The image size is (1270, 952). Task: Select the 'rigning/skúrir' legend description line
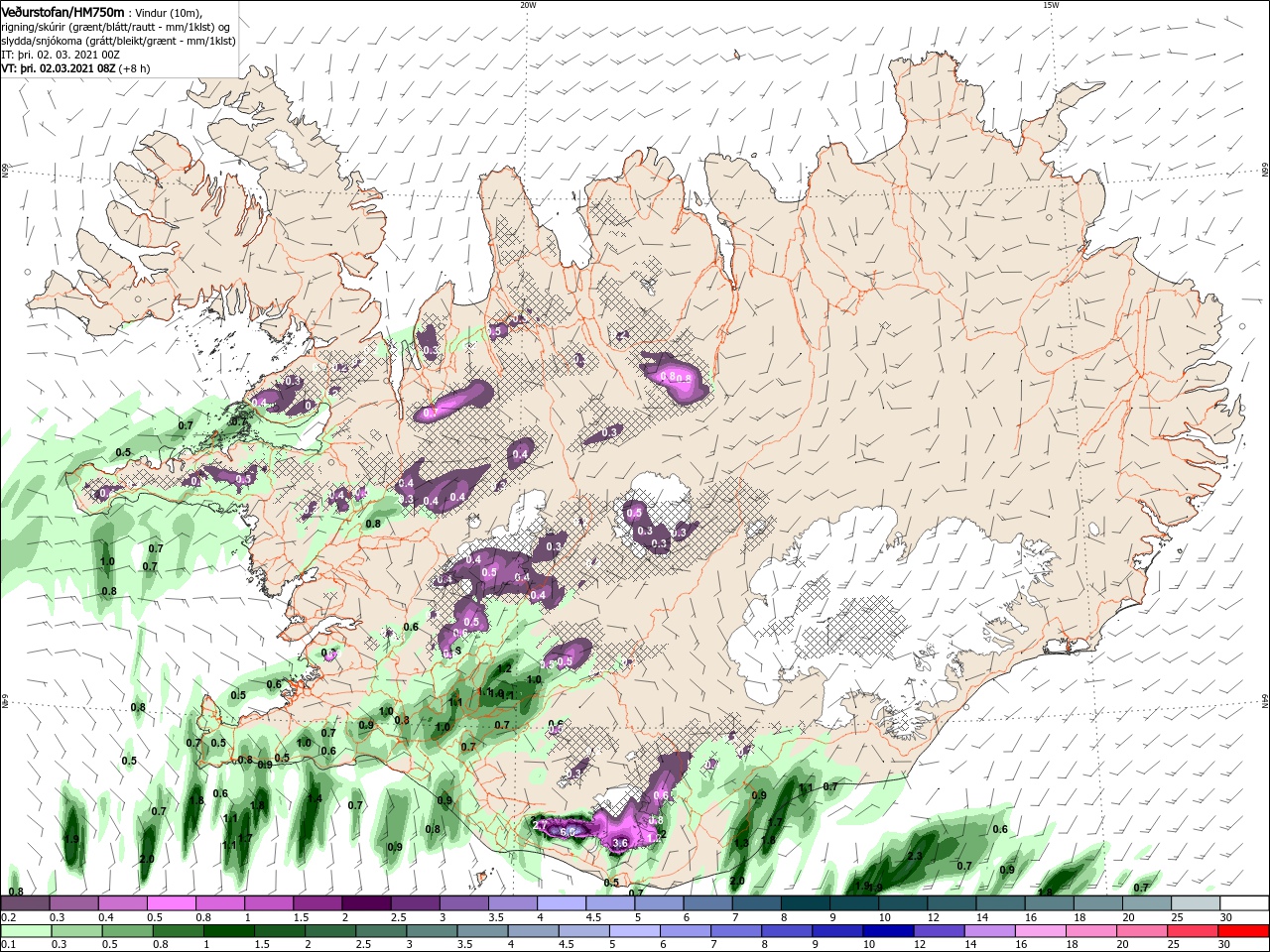(x=115, y=26)
